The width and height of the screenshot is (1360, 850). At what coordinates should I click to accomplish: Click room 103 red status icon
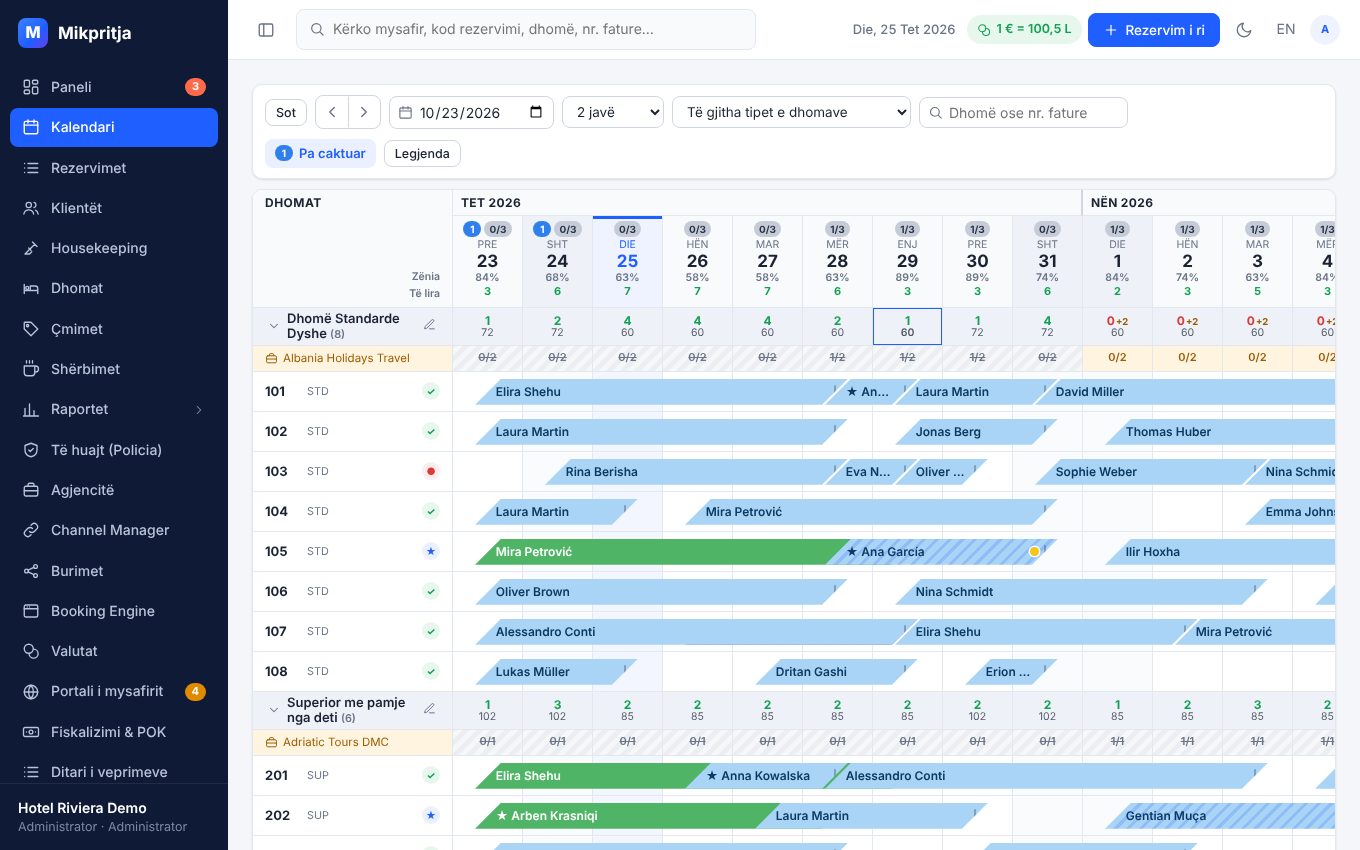431,471
